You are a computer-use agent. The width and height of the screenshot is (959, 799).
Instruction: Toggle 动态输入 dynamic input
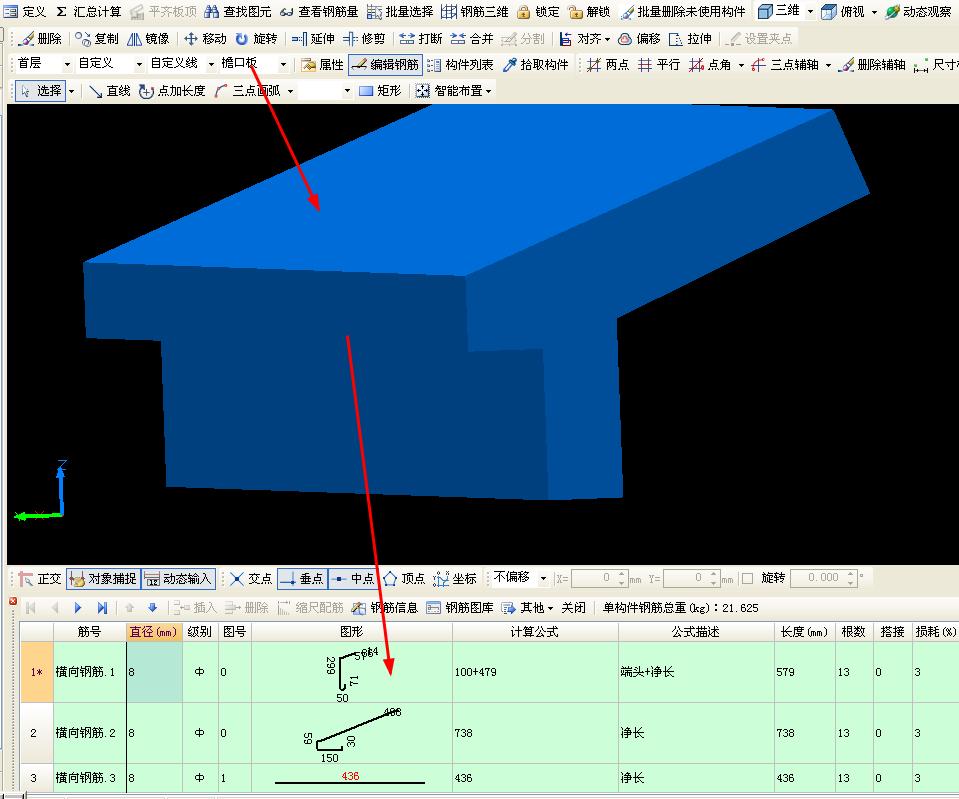(179, 578)
